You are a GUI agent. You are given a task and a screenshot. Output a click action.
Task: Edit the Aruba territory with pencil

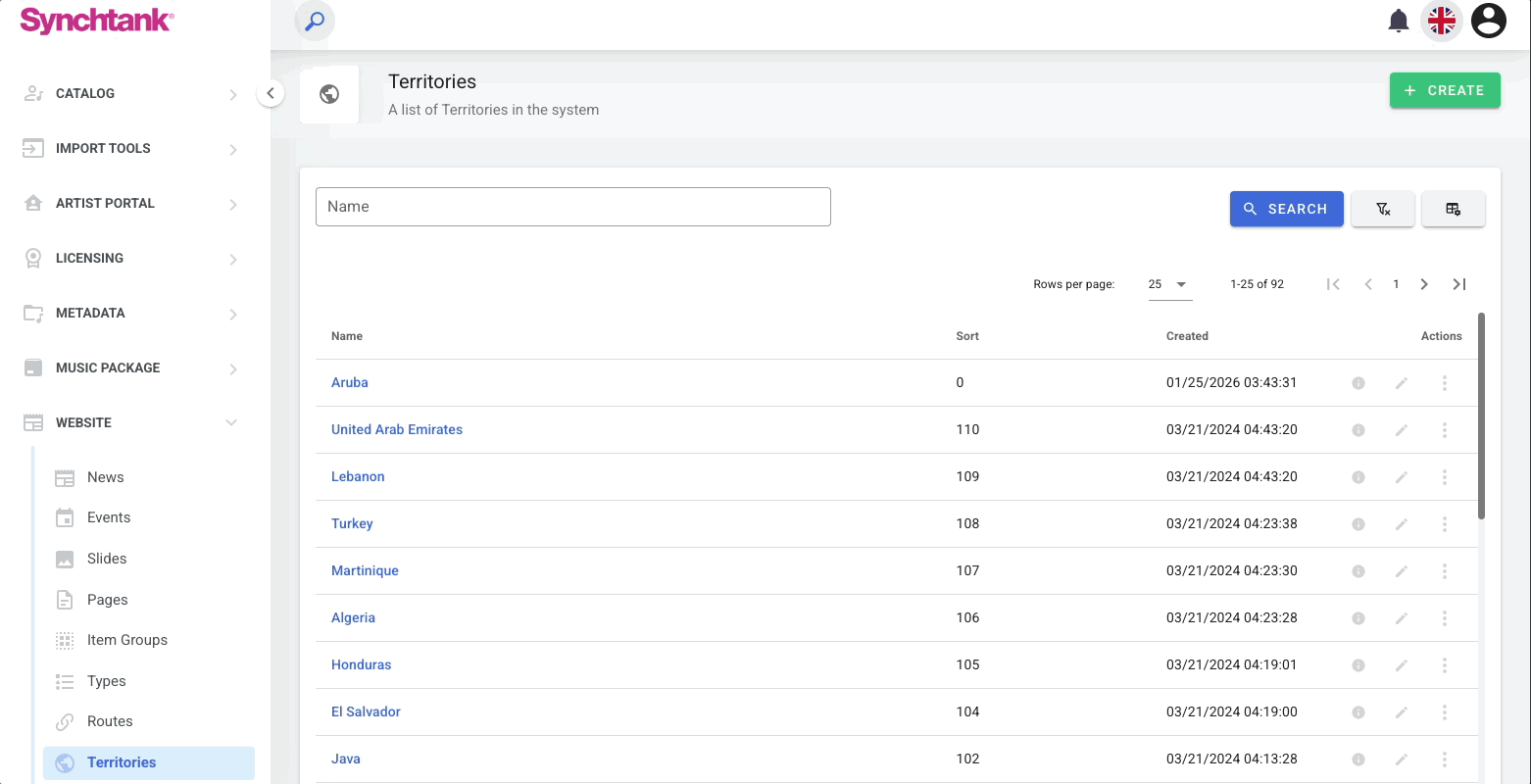(1402, 383)
